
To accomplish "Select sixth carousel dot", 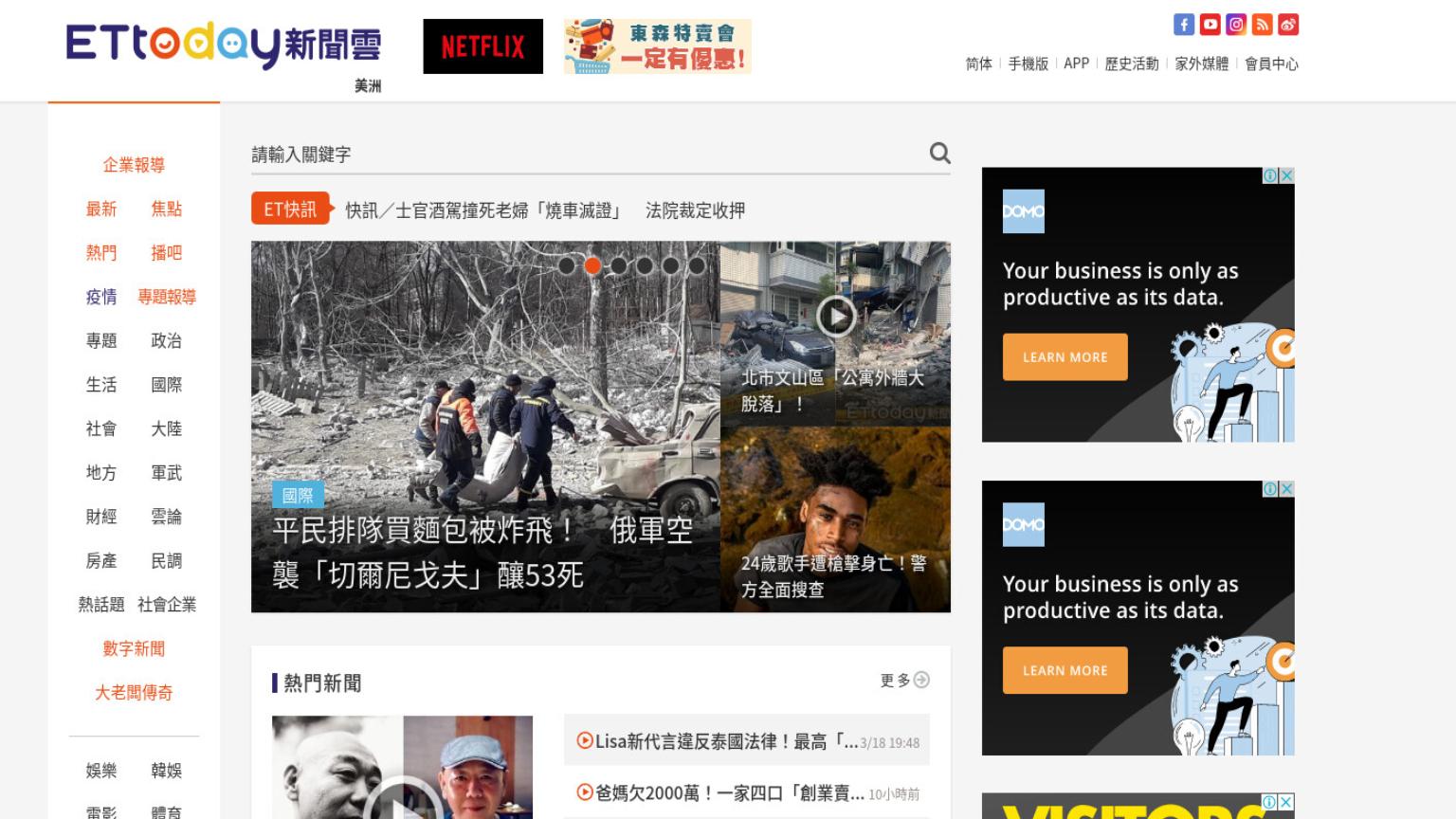I will coord(697,265).
